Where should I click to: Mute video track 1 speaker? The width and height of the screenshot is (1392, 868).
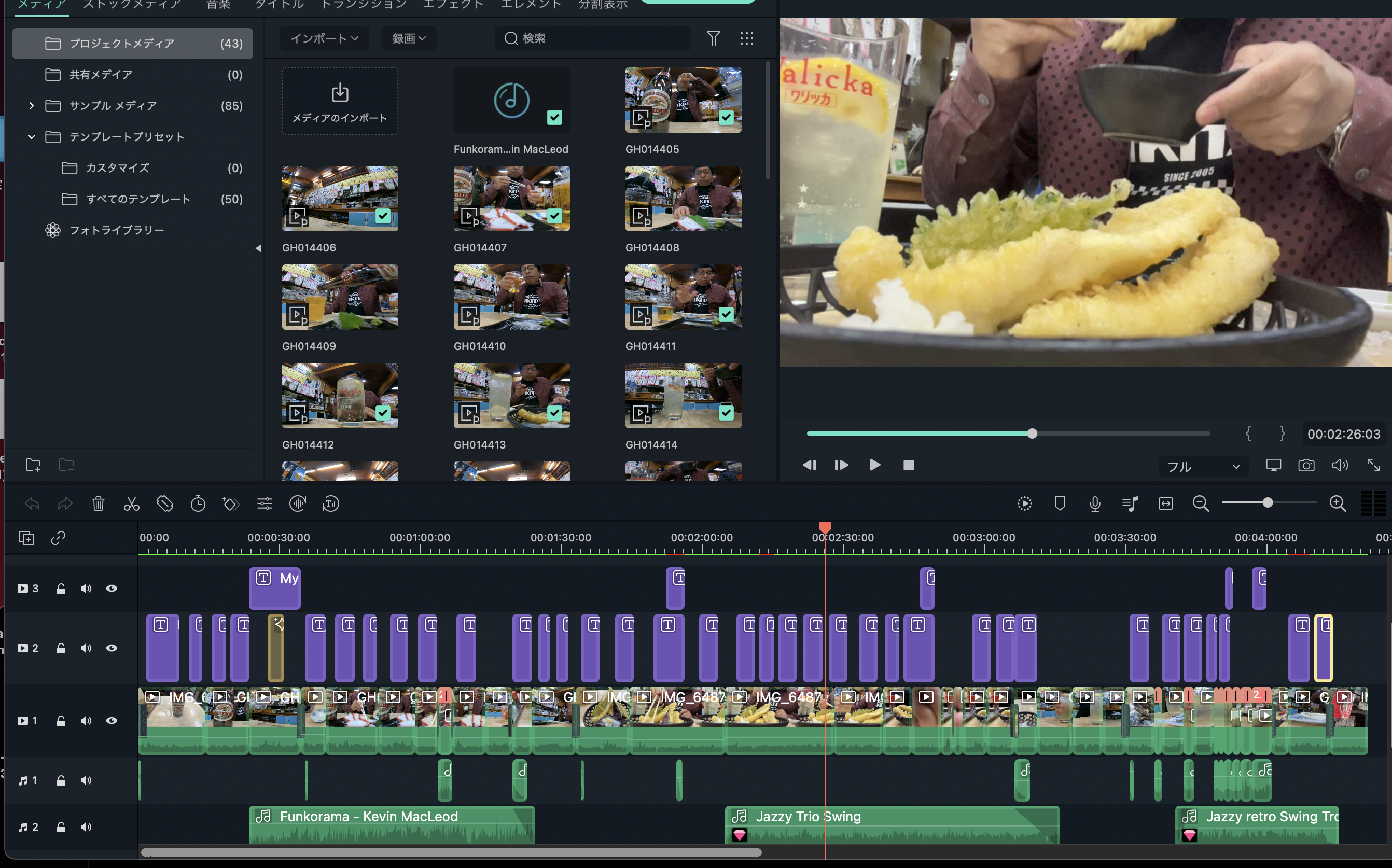coord(86,720)
